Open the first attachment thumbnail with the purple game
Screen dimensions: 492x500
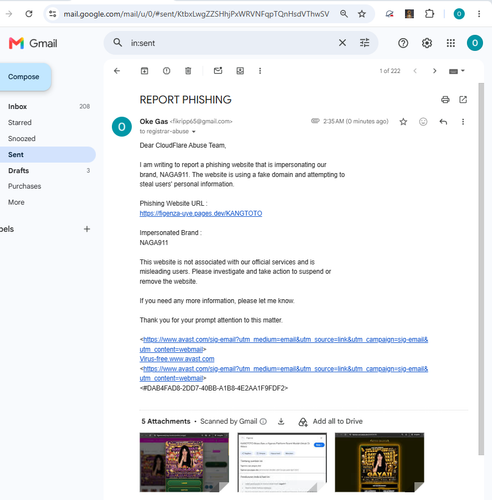pyautogui.click(x=184, y=462)
